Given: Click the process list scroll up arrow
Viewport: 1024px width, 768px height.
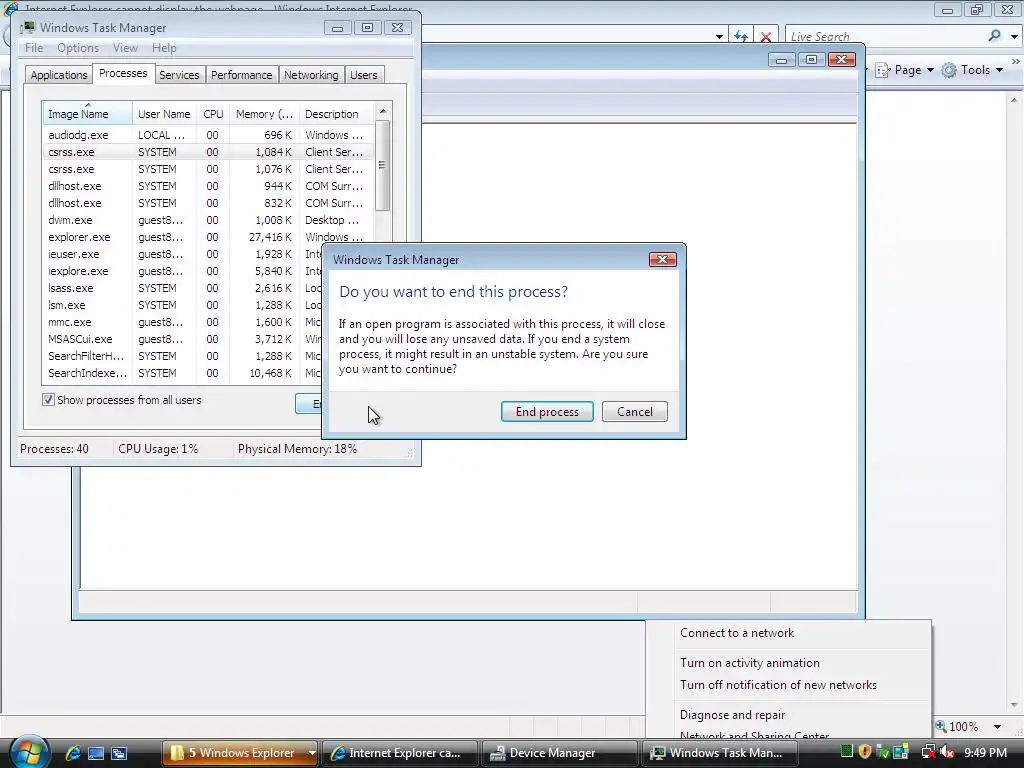Looking at the screenshot, I should pyautogui.click(x=383, y=111).
